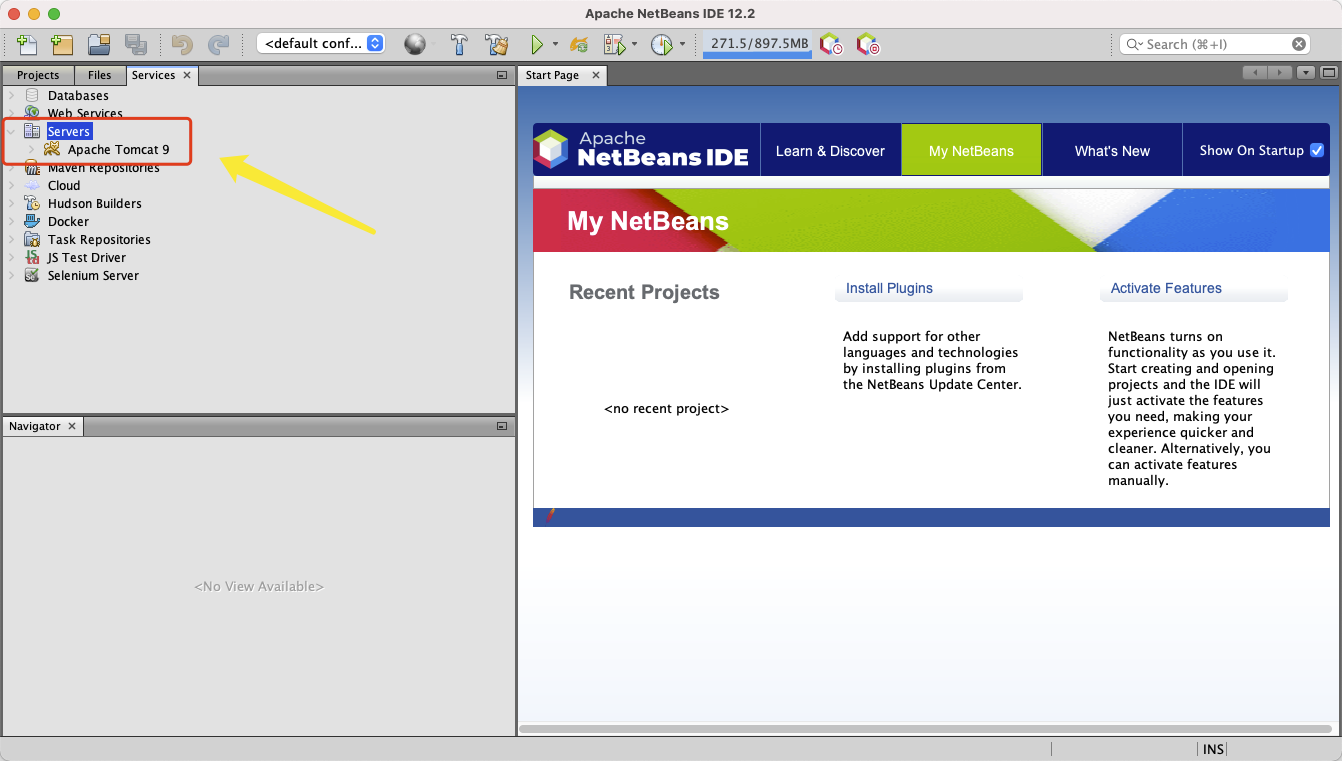Switch to the Files tab
1342x761 pixels.
[x=99, y=75]
